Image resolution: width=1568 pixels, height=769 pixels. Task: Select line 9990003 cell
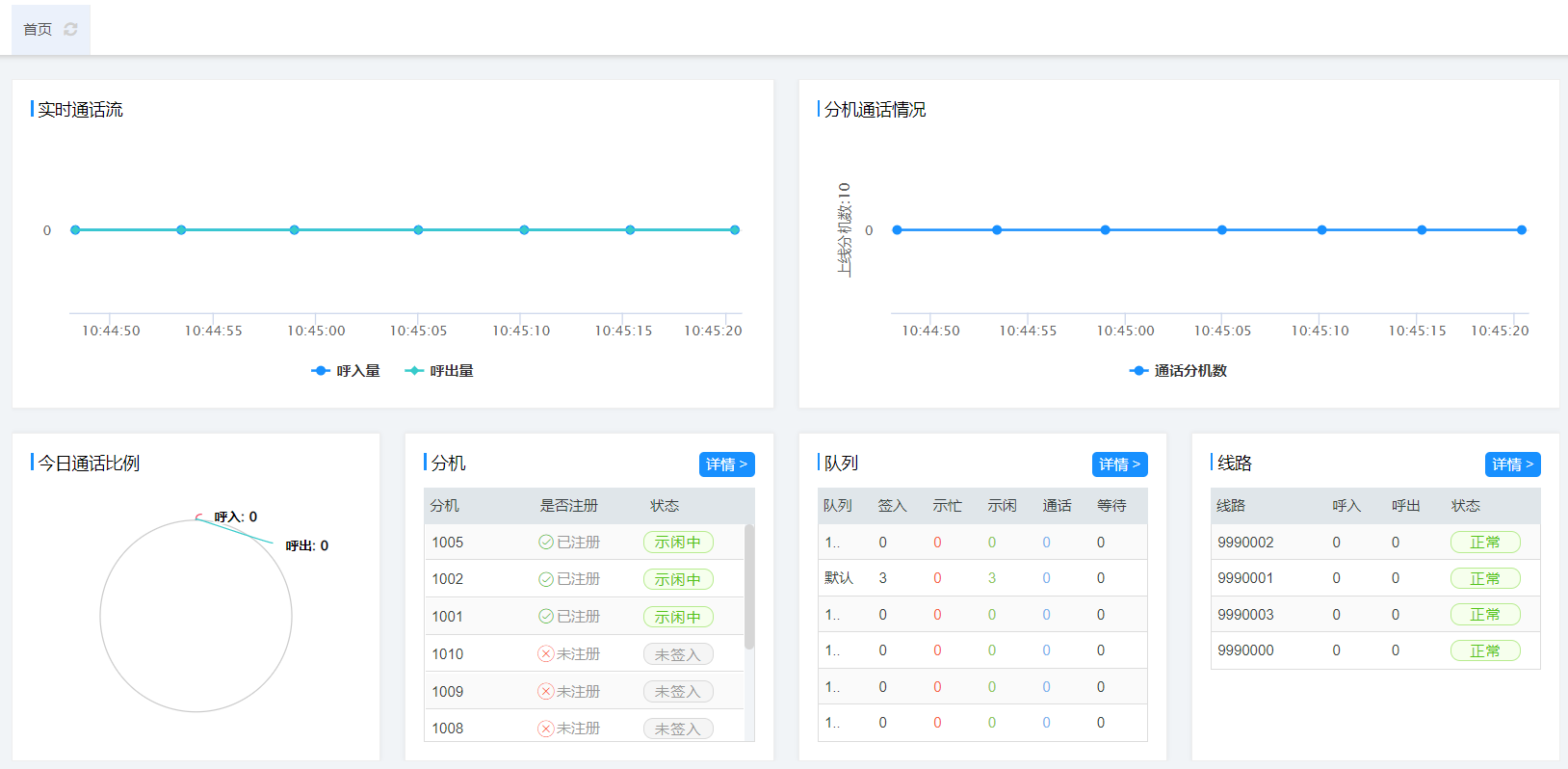(x=1245, y=615)
